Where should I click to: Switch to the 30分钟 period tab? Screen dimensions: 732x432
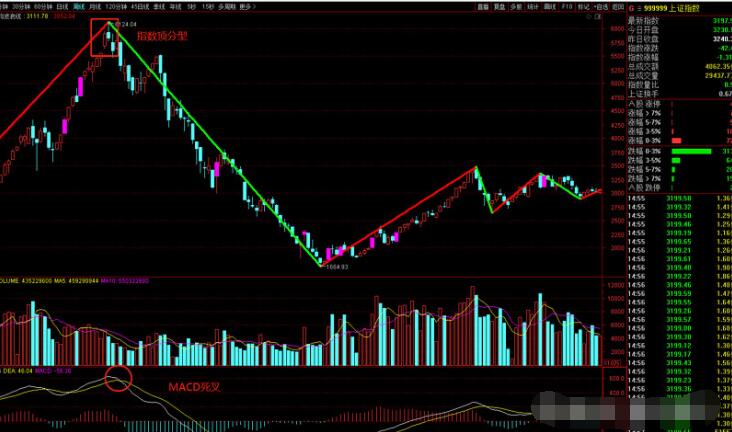(x=22, y=5)
